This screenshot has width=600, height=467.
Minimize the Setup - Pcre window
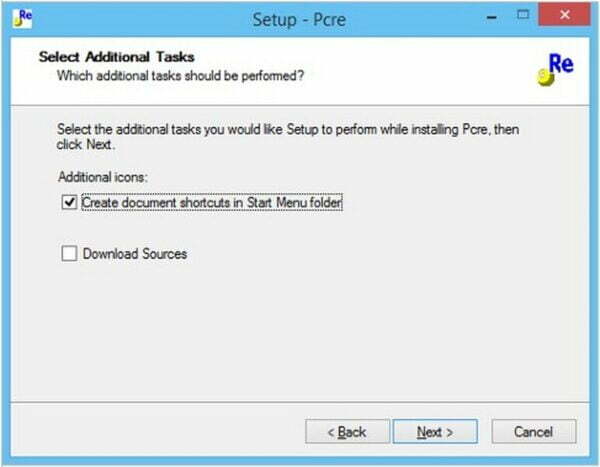(492, 17)
